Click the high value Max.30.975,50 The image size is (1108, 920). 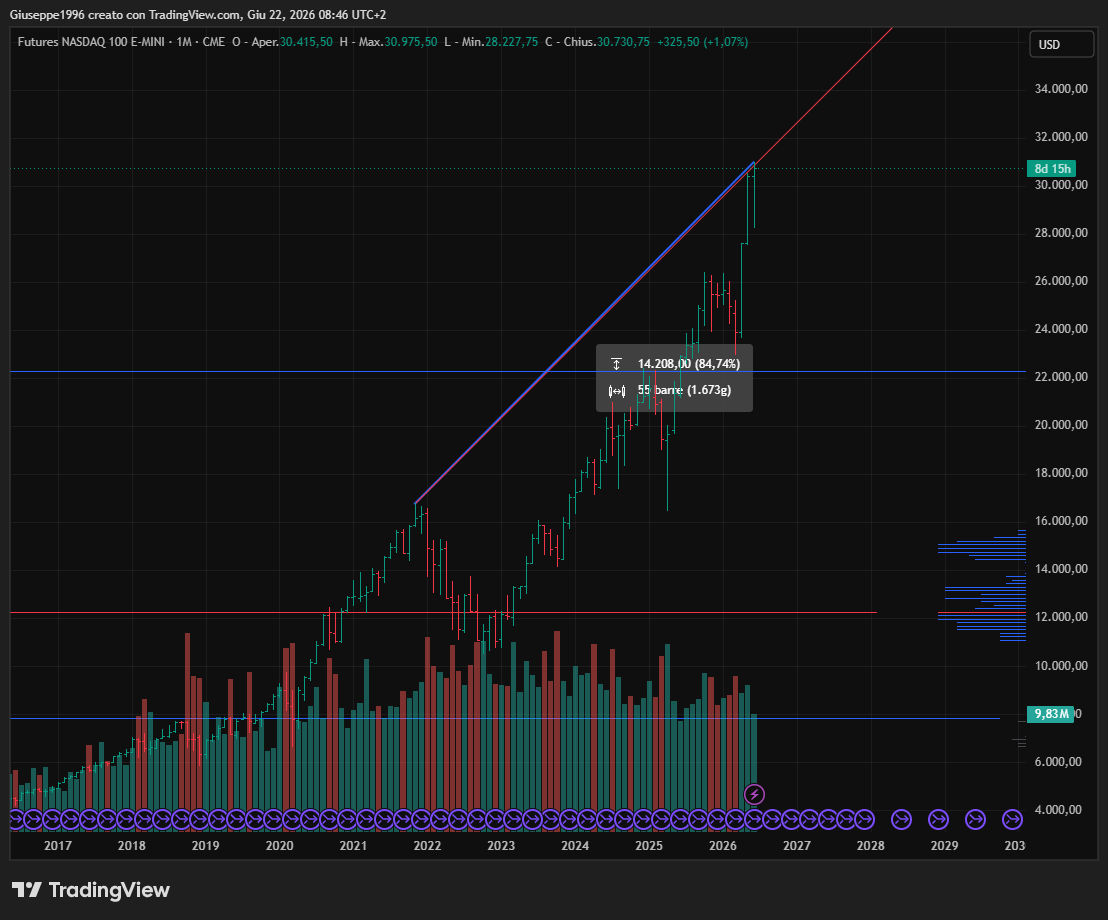click(x=398, y=42)
